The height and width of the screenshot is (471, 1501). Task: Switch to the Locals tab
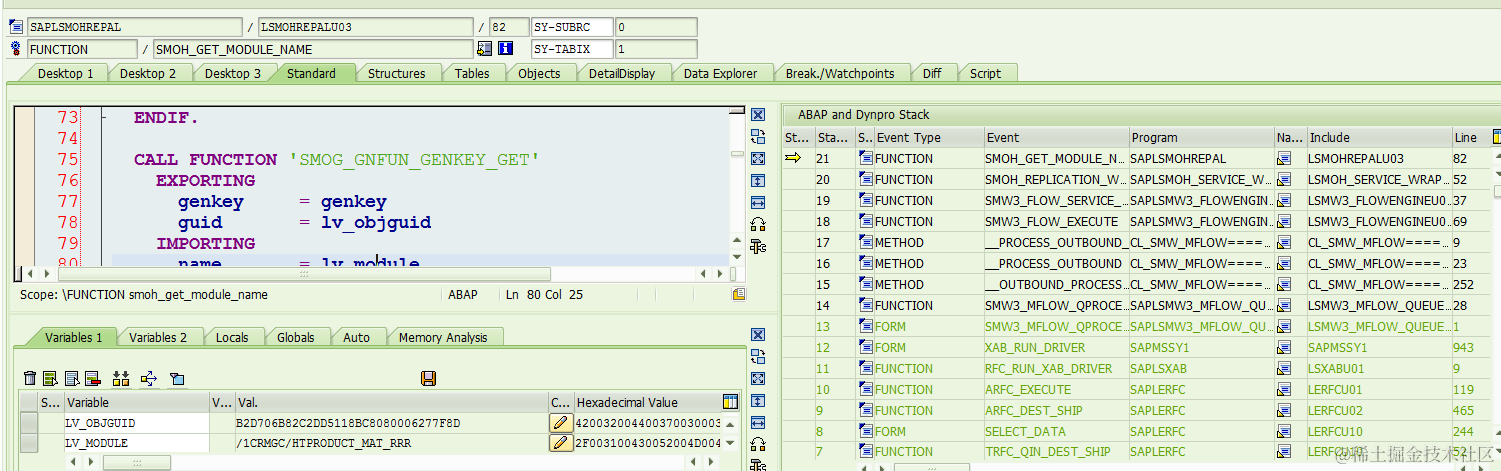[x=232, y=337]
